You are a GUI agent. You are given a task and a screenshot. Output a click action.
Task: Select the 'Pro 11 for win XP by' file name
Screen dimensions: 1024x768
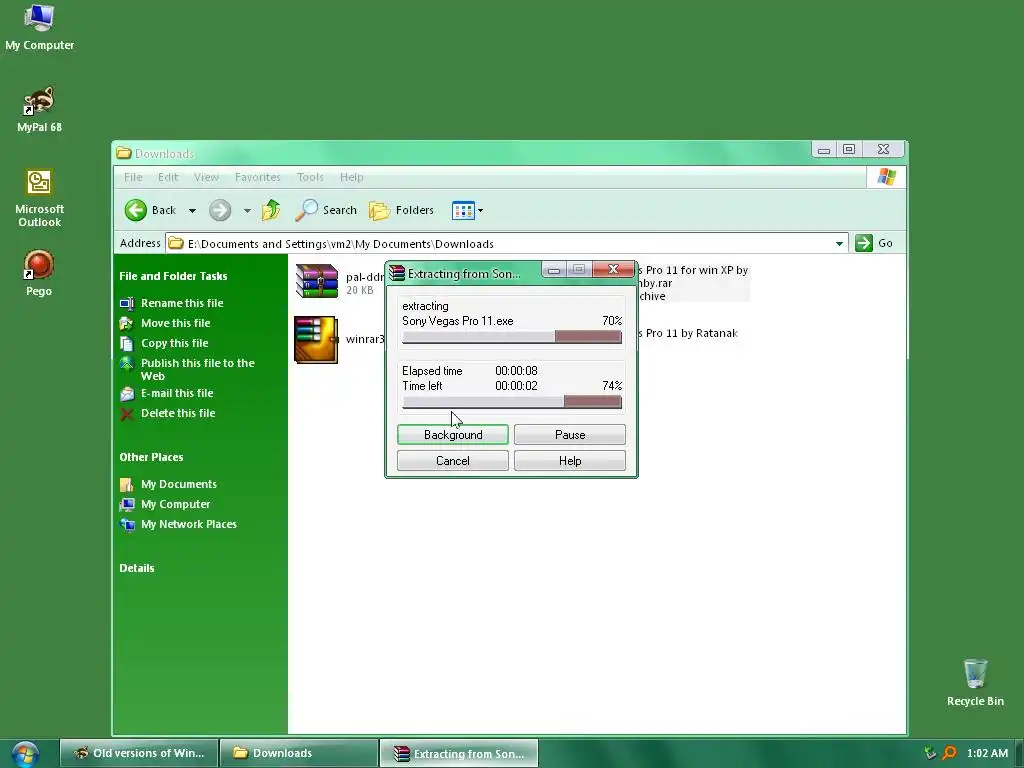click(x=697, y=270)
